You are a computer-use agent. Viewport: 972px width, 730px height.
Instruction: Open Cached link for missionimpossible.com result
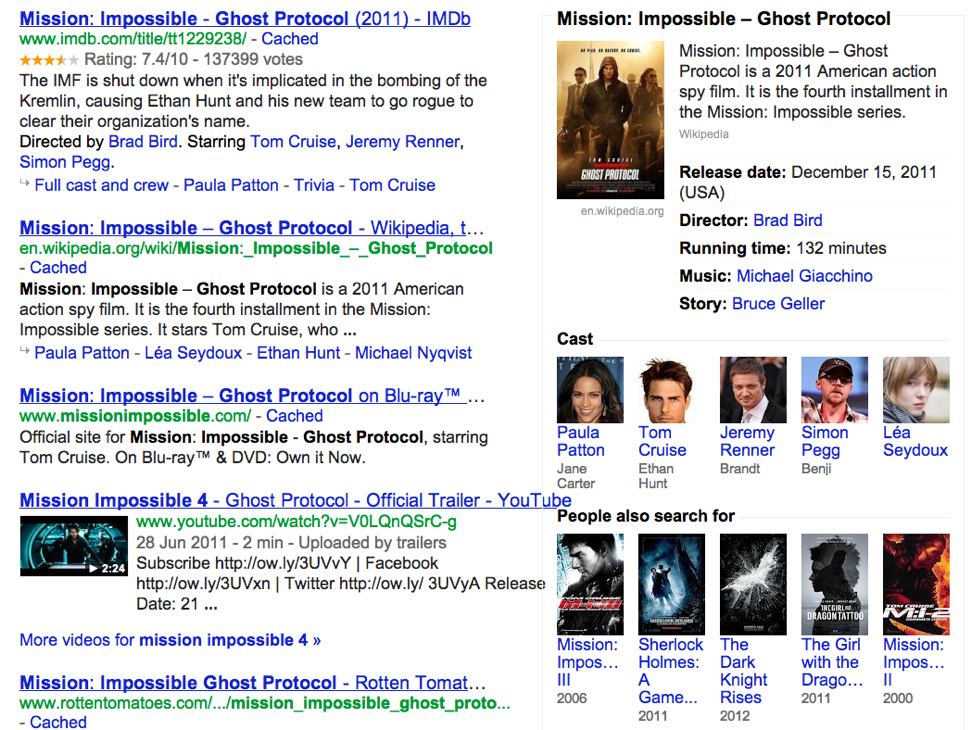(294, 416)
